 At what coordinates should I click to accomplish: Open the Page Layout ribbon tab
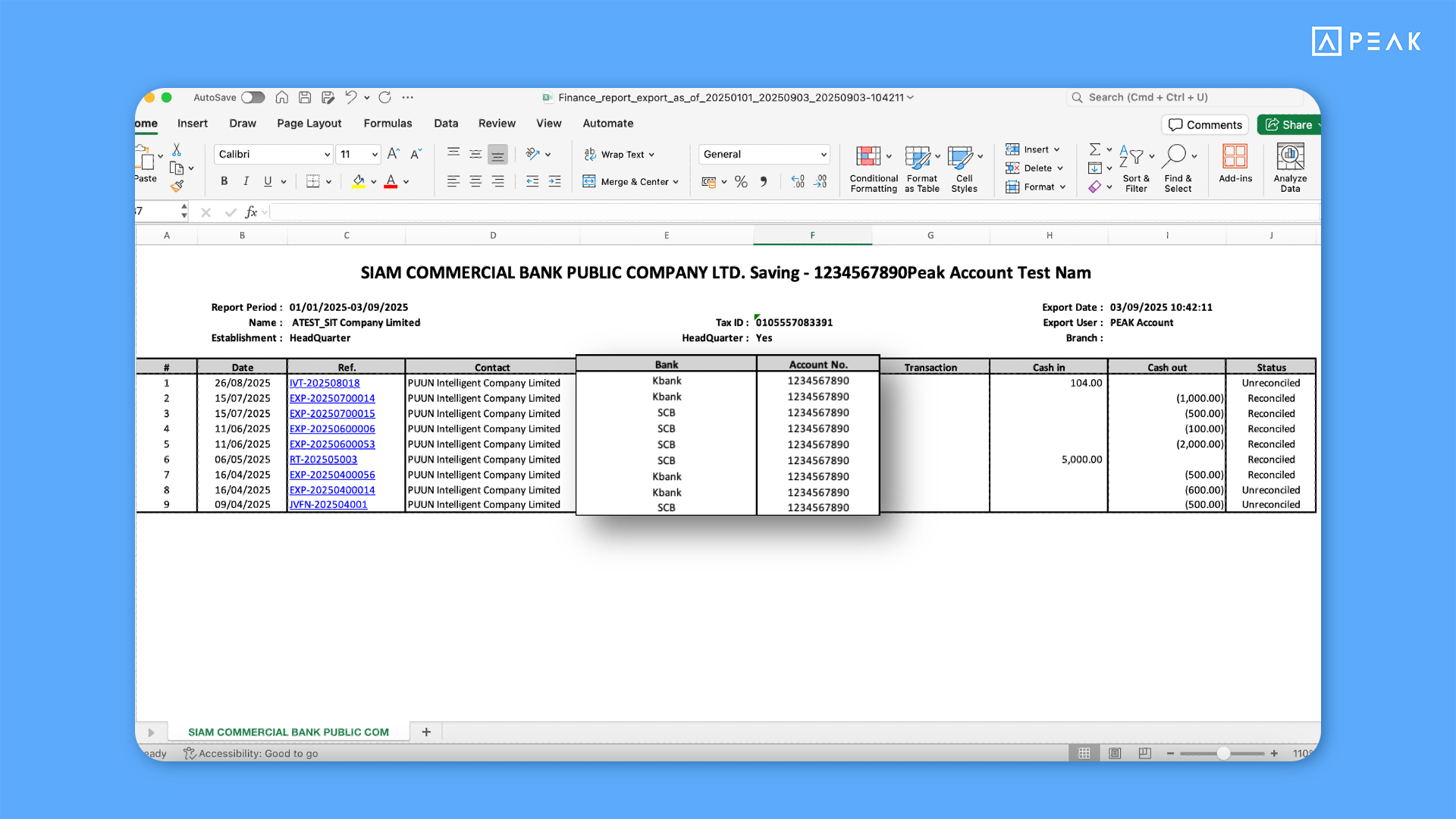pos(309,123)
